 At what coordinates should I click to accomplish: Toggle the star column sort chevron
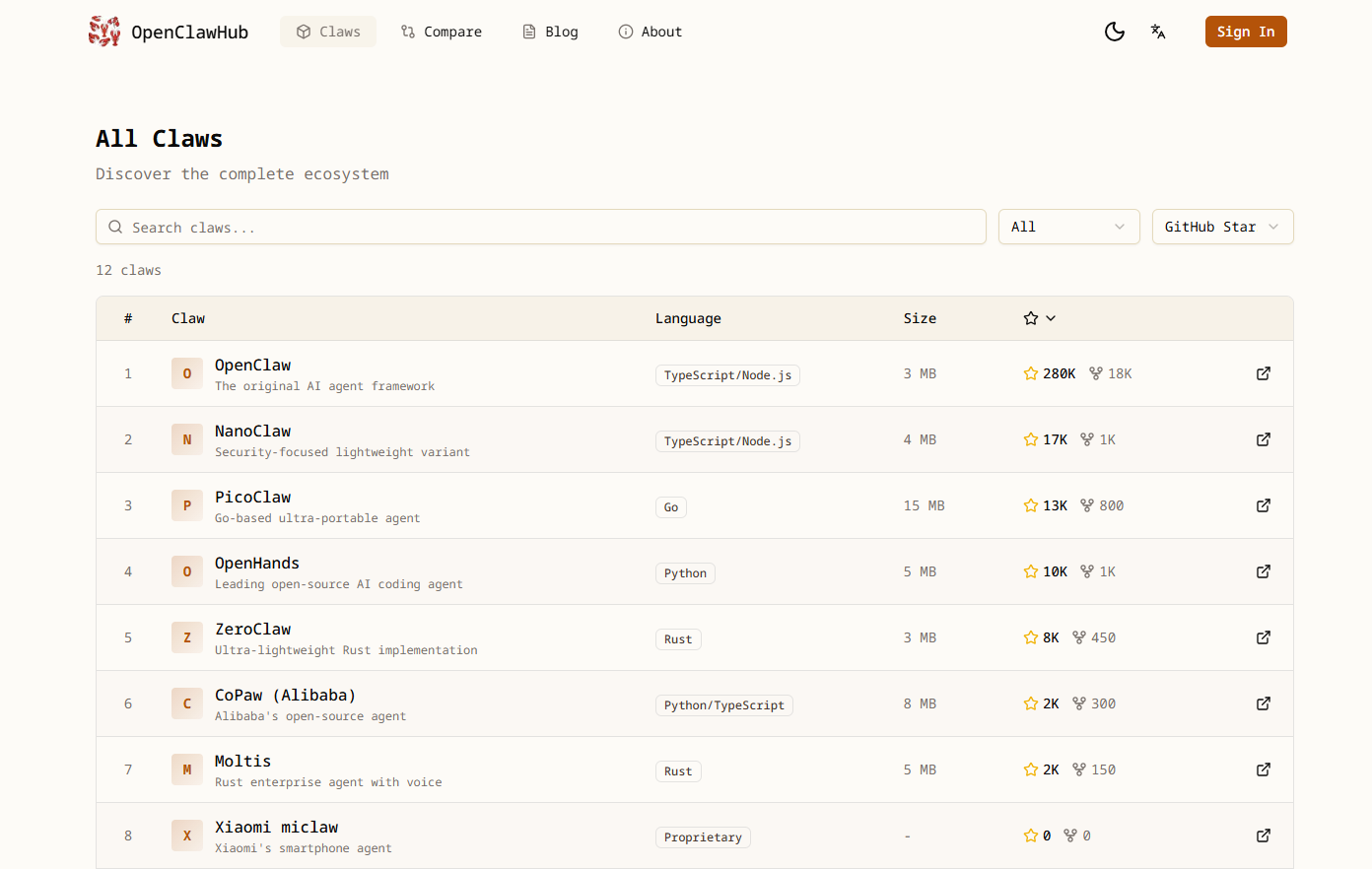tap(1051, 318)
